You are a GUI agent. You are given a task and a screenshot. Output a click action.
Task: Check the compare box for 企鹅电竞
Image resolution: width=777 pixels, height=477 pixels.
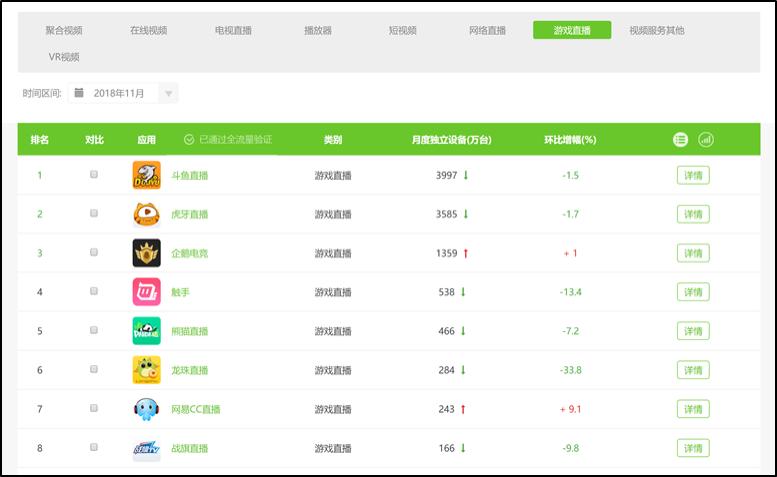point(94,252)
